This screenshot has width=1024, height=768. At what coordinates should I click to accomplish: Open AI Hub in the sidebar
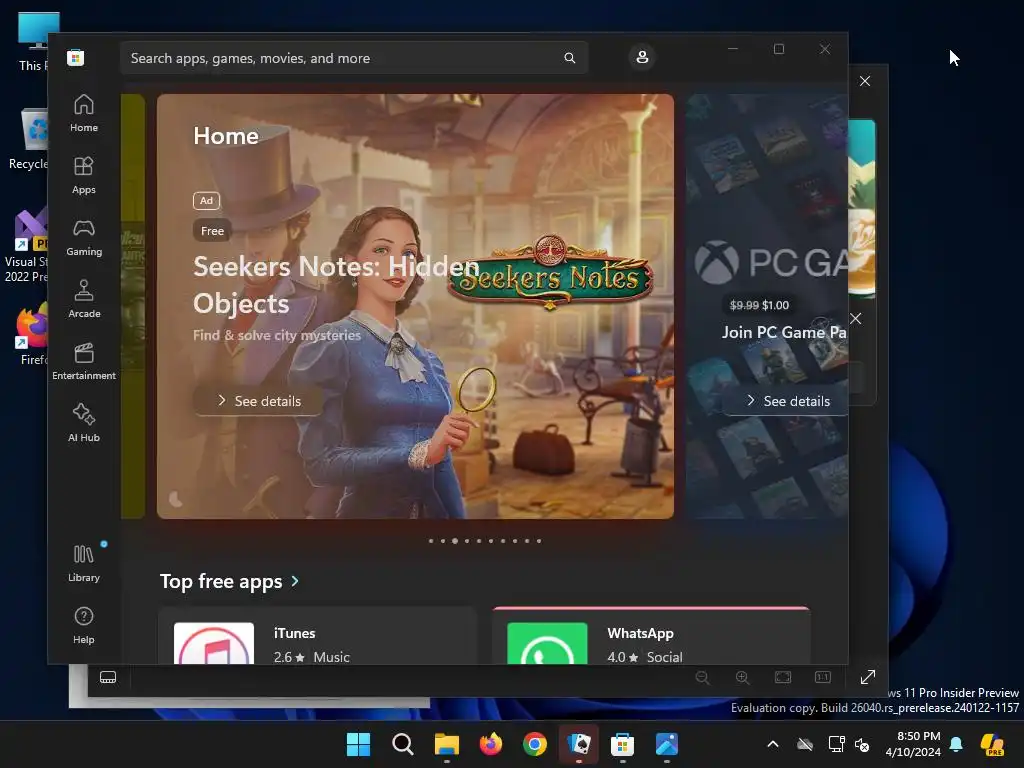point(84,423)
